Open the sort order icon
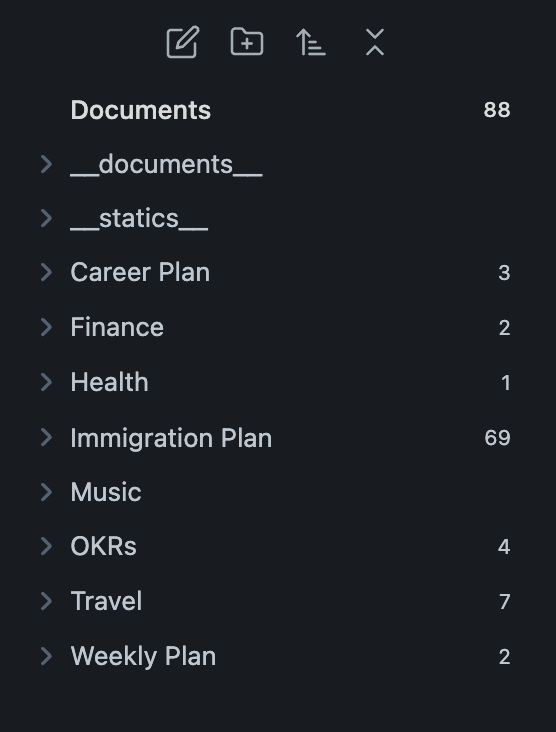 click(311, 42)
